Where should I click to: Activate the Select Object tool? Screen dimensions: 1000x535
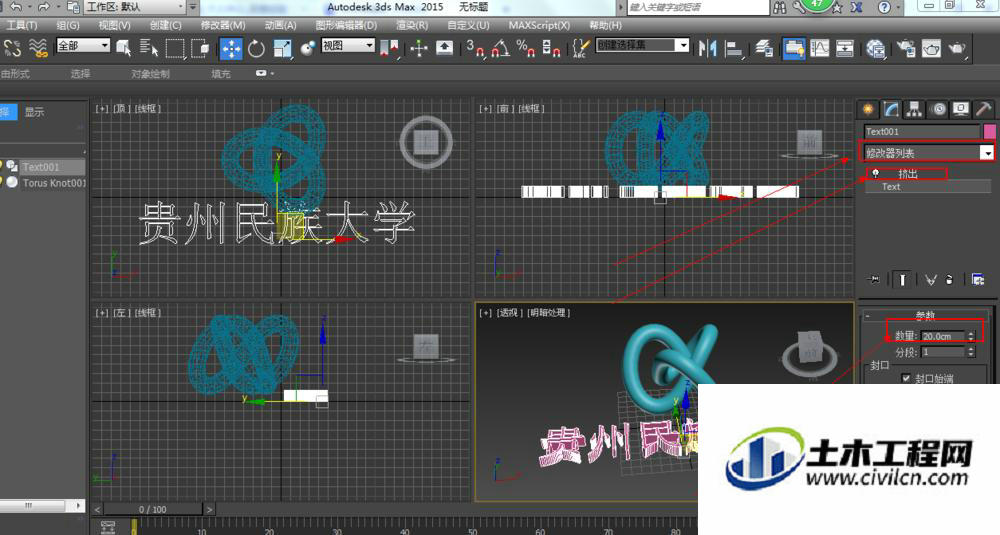tap(124, 48)
